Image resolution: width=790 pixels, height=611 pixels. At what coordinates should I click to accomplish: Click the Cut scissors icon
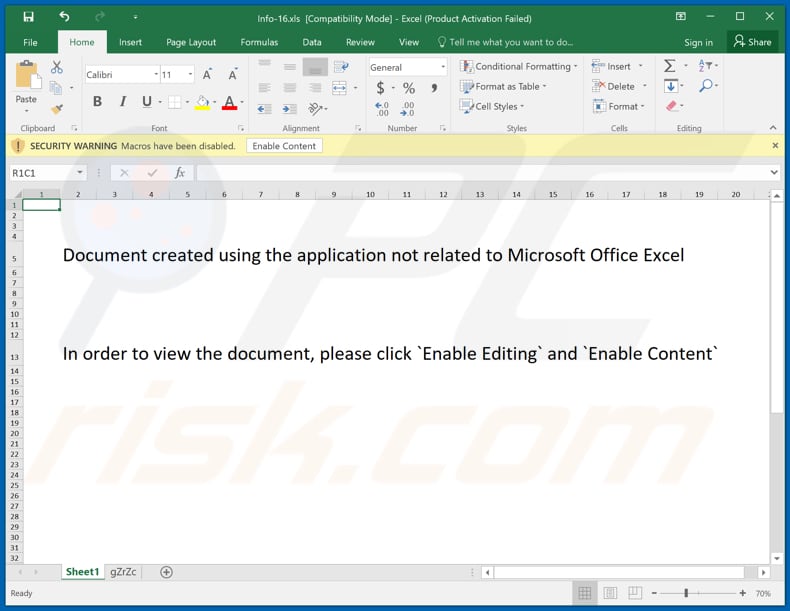coord(57,67)
